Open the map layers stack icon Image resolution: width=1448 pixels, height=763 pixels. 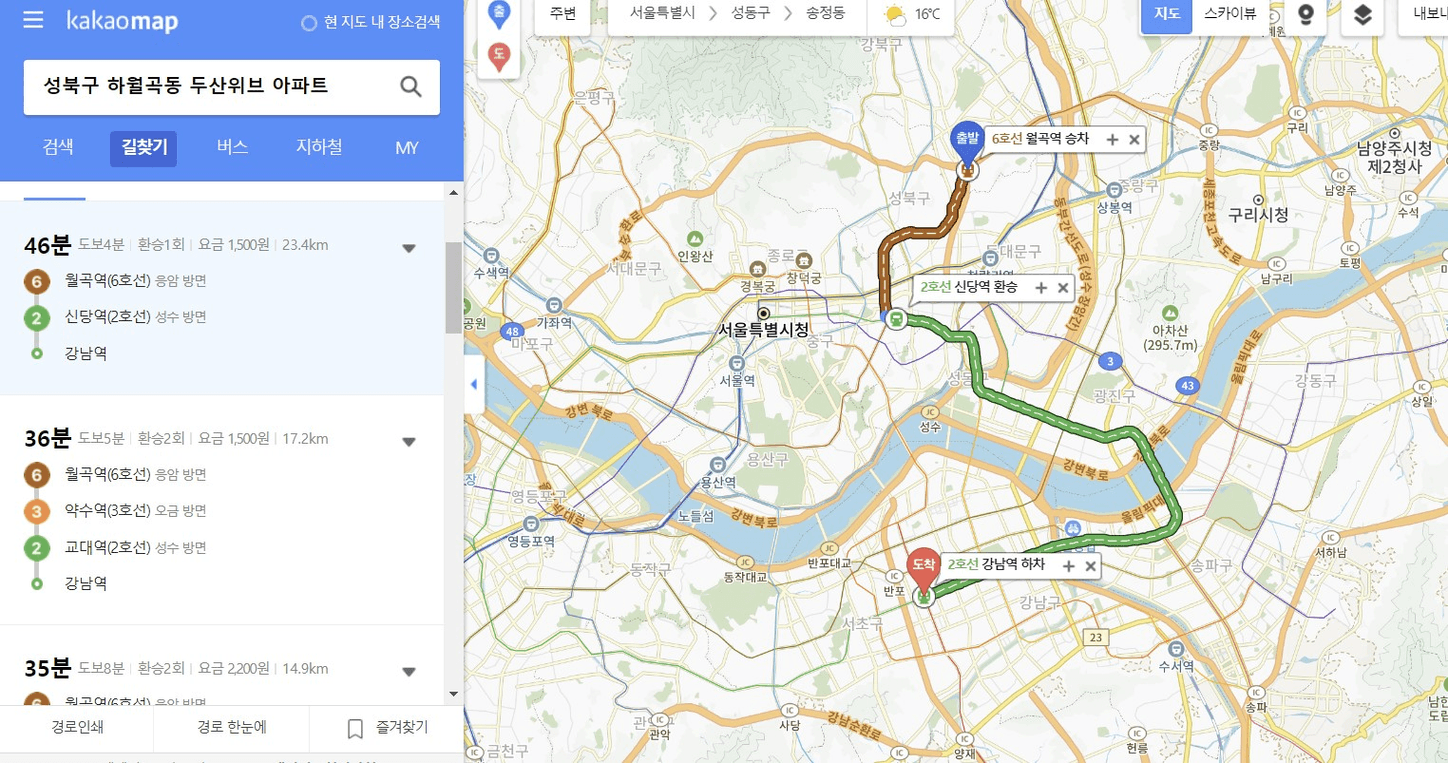[1362, 15]
